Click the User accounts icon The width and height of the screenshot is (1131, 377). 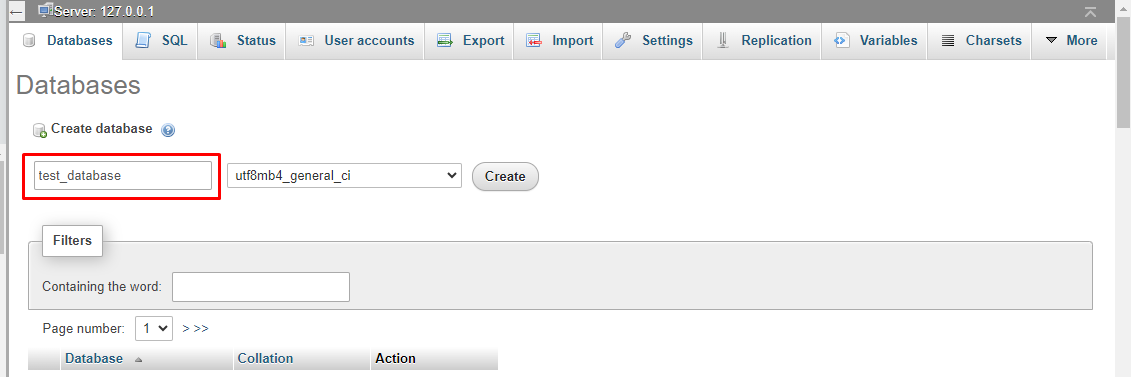tap(306, 40)
